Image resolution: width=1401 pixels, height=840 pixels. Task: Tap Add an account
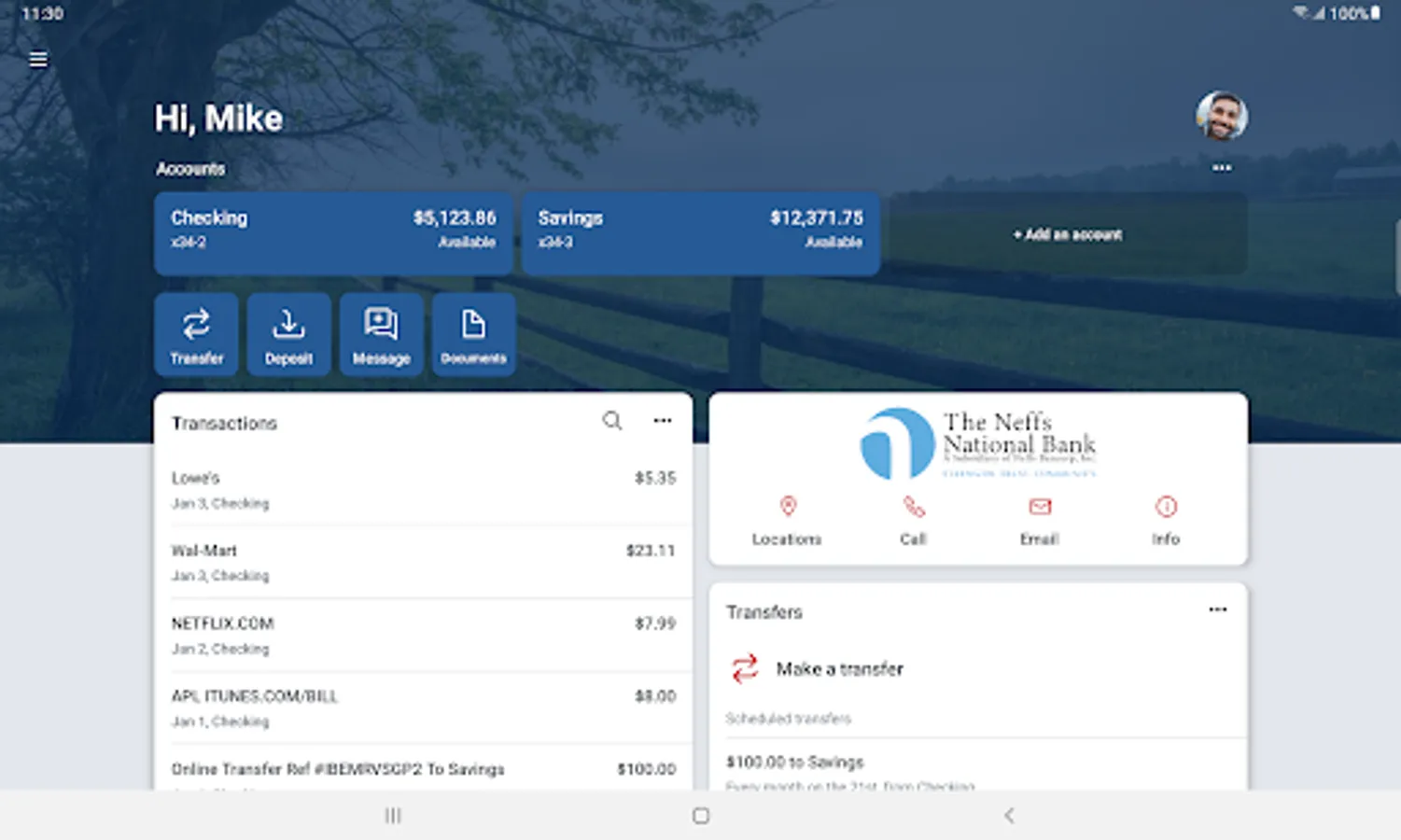point(1068,234)
